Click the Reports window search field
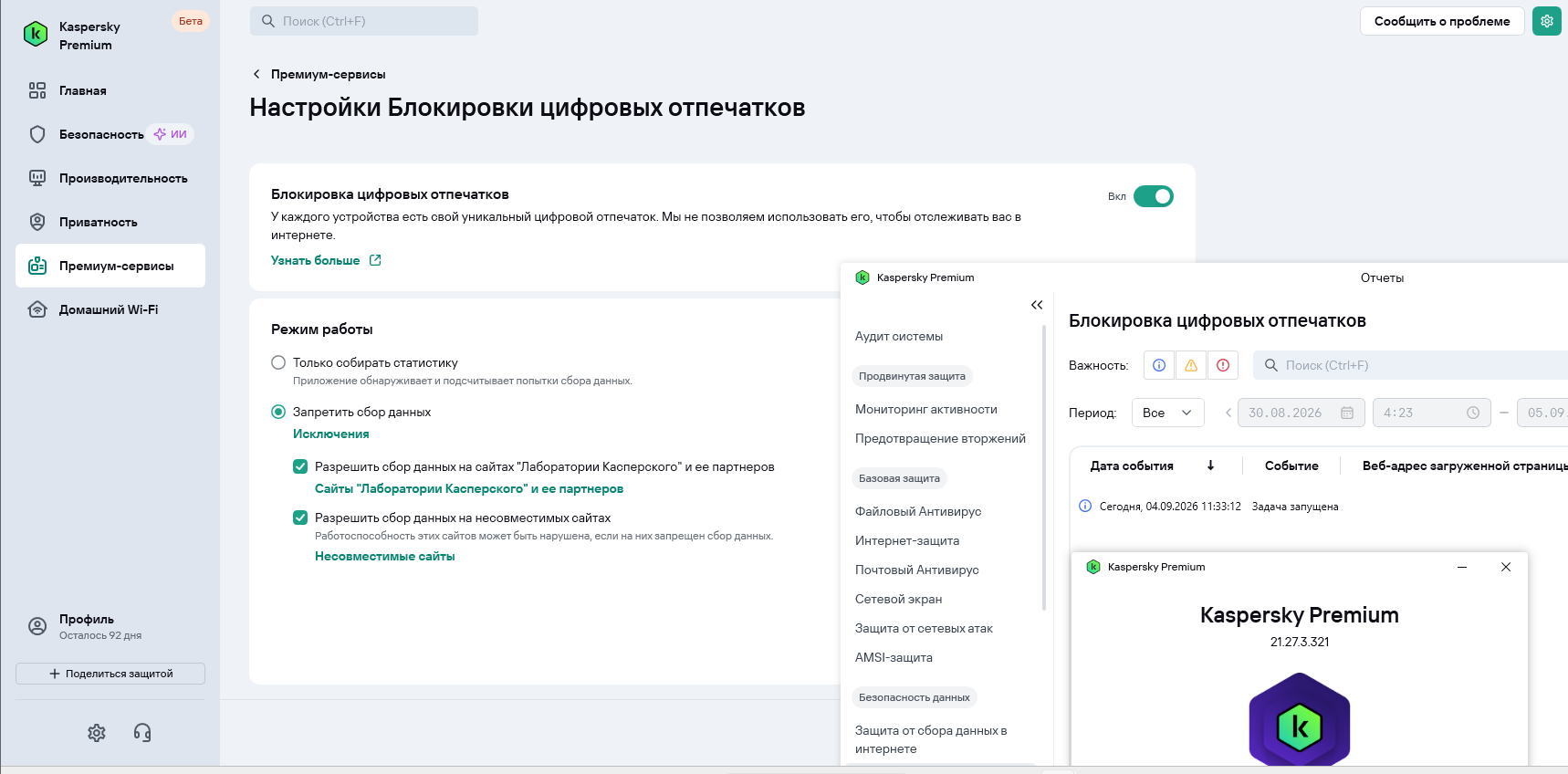This screenshot has height=774, width=1568. coord(1410,365)
